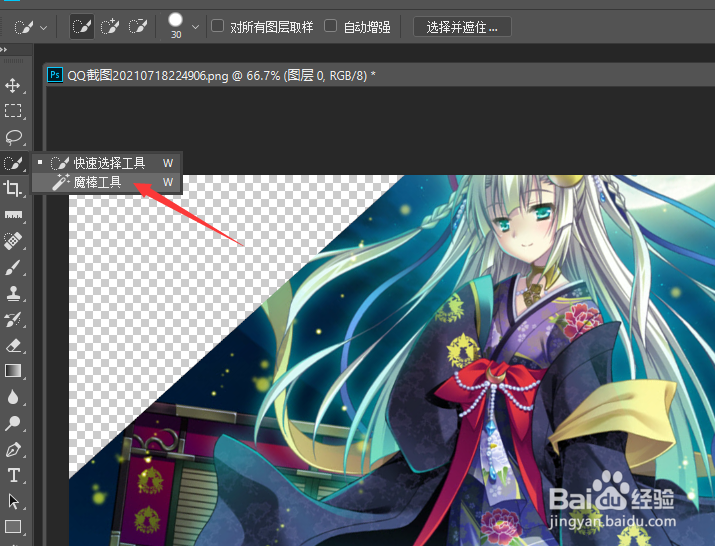Viewport: 715px width, 546px height.
Task: Select the Eraser tool
Action: pyautogui.click(x=13, y=345)
